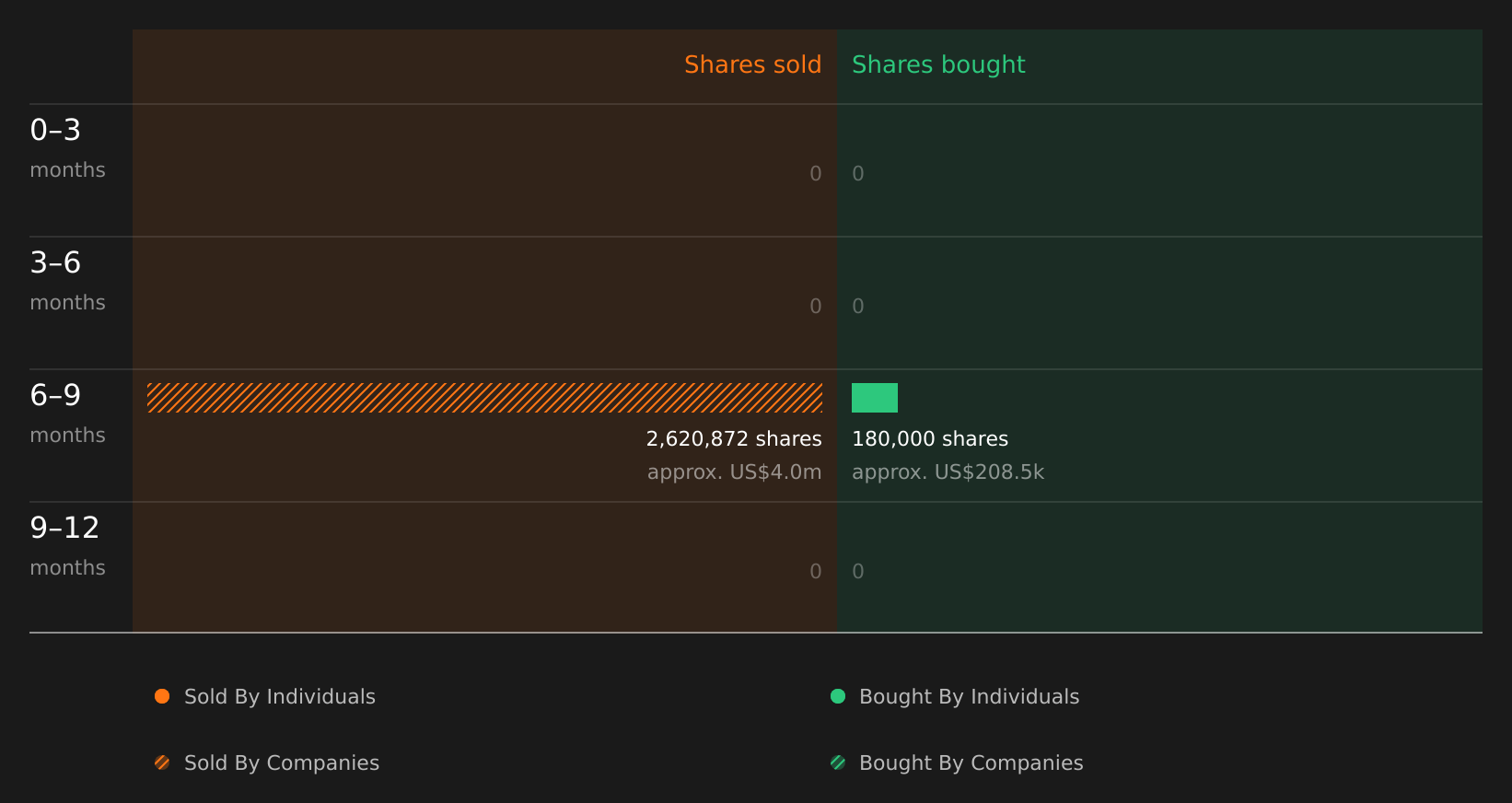Viewport: 1512px width, 803px height.
Task: Select the Bought By Companies legend label
Action: [971, 763]
